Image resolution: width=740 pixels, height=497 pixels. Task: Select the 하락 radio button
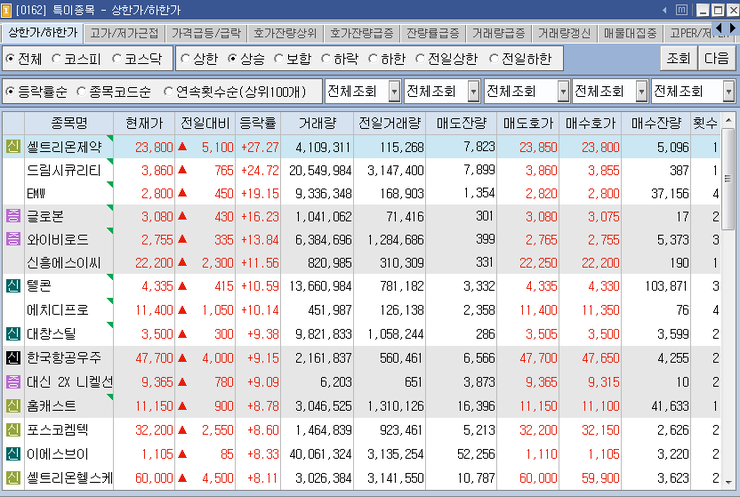326,59
